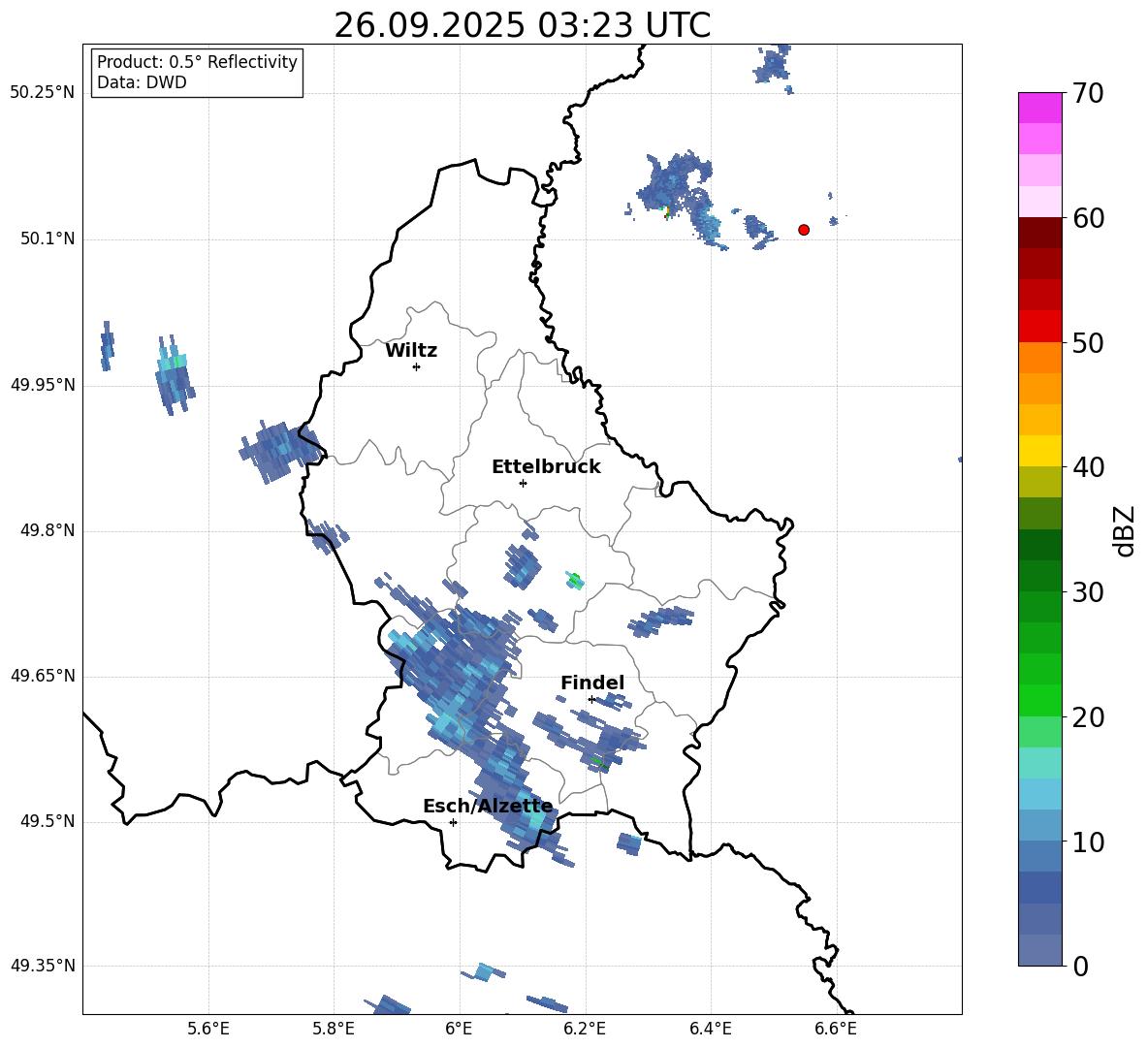Click the 6.4°E longitude label
Image resolution: width=1148 pixels, height=1048 pixels.
[x=710, y=1029]
